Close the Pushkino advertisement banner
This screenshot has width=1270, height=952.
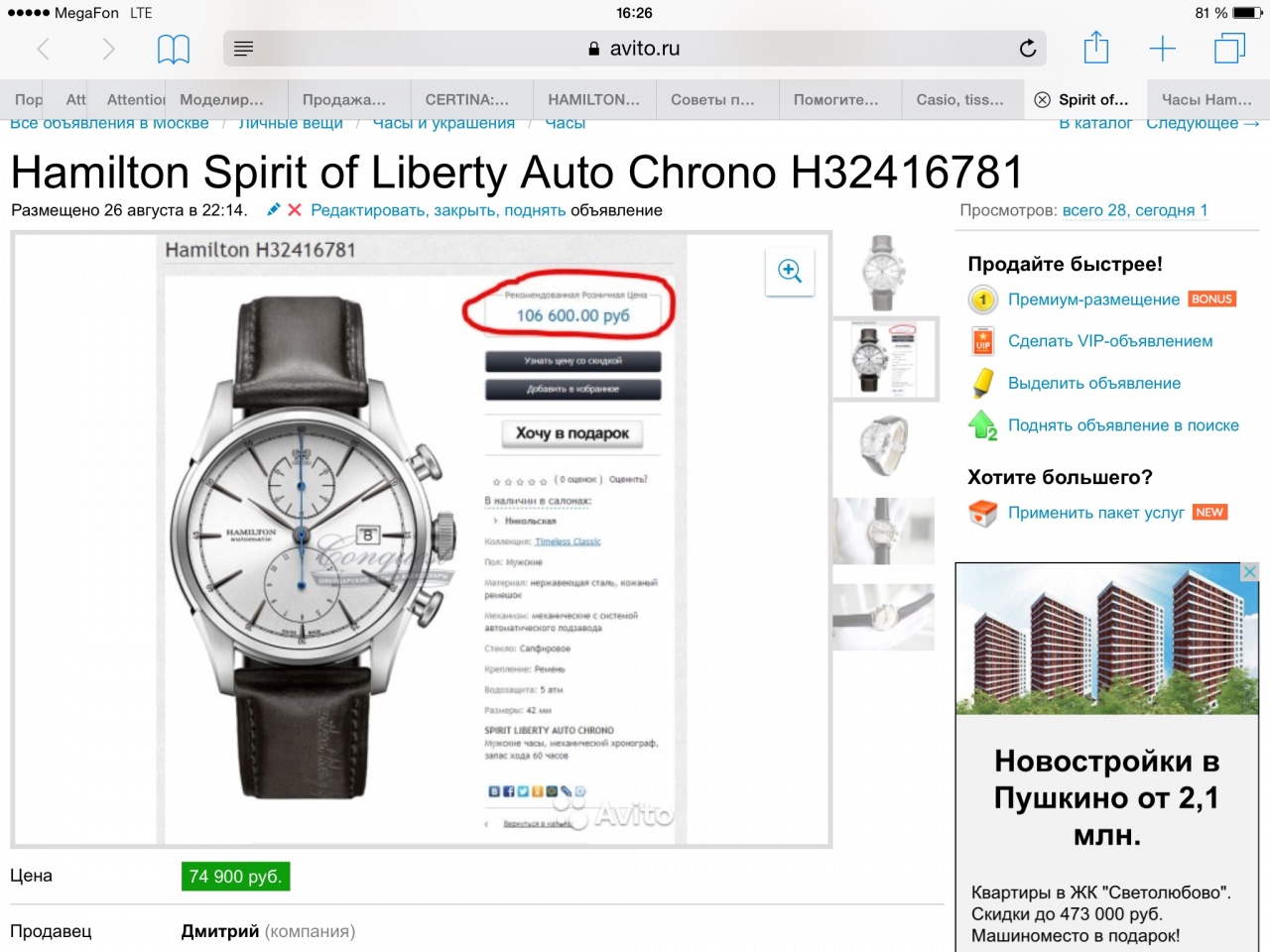(1250, 572)
